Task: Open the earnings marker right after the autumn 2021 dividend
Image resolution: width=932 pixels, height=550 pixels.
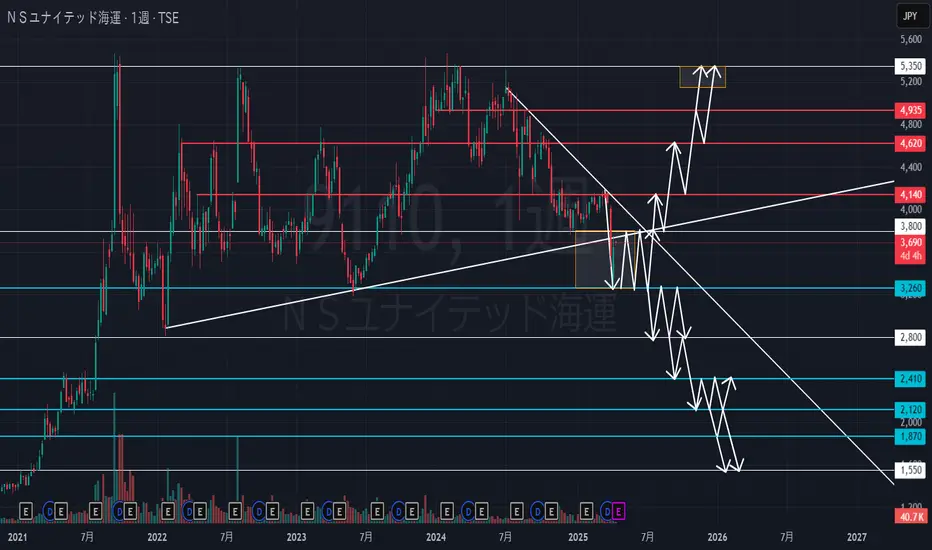Action: [130, 511]
